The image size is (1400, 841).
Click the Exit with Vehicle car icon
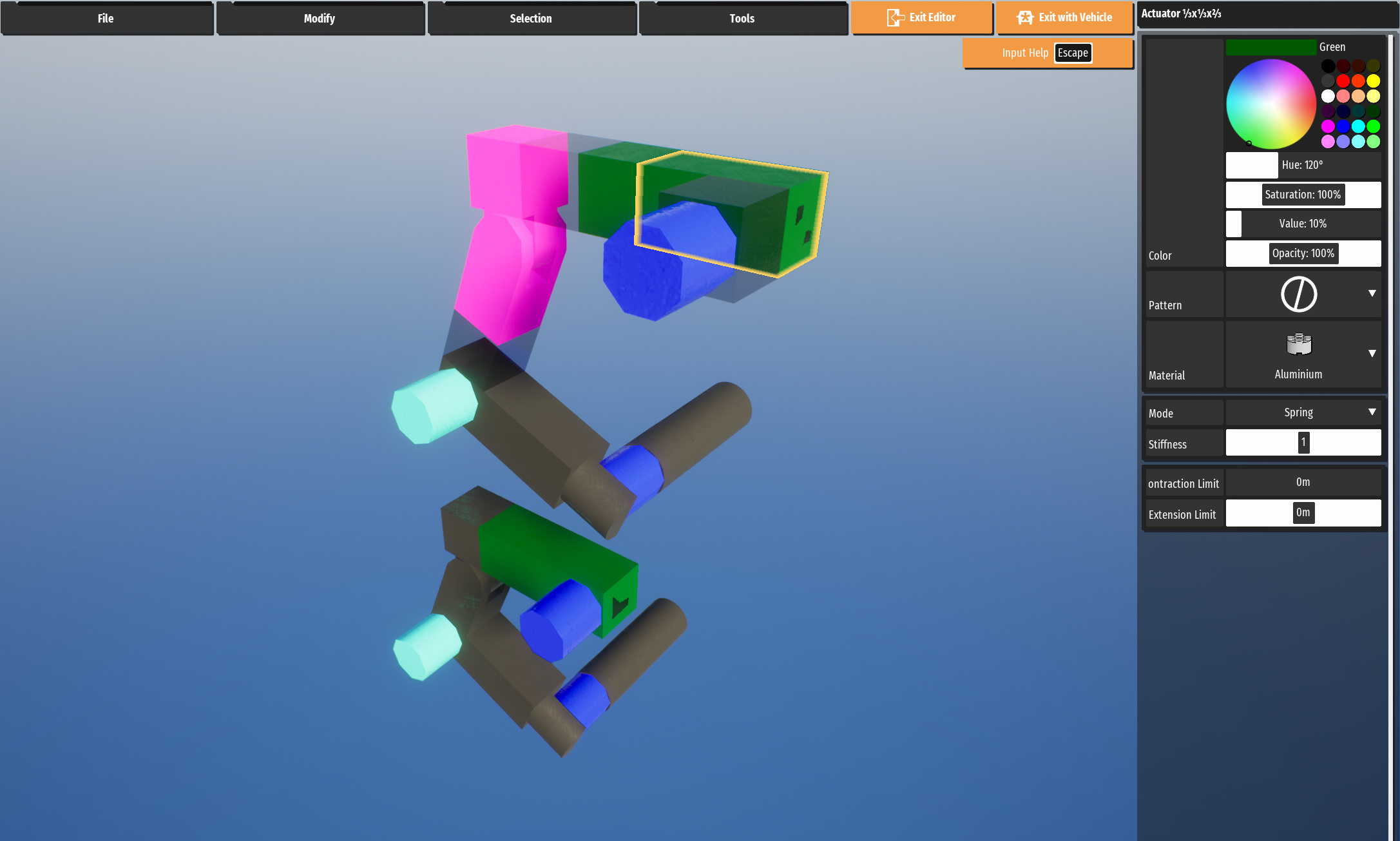pos(1025,17)
